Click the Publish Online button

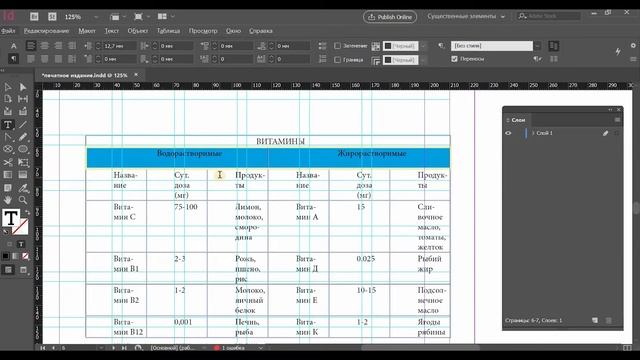point(390,17)
